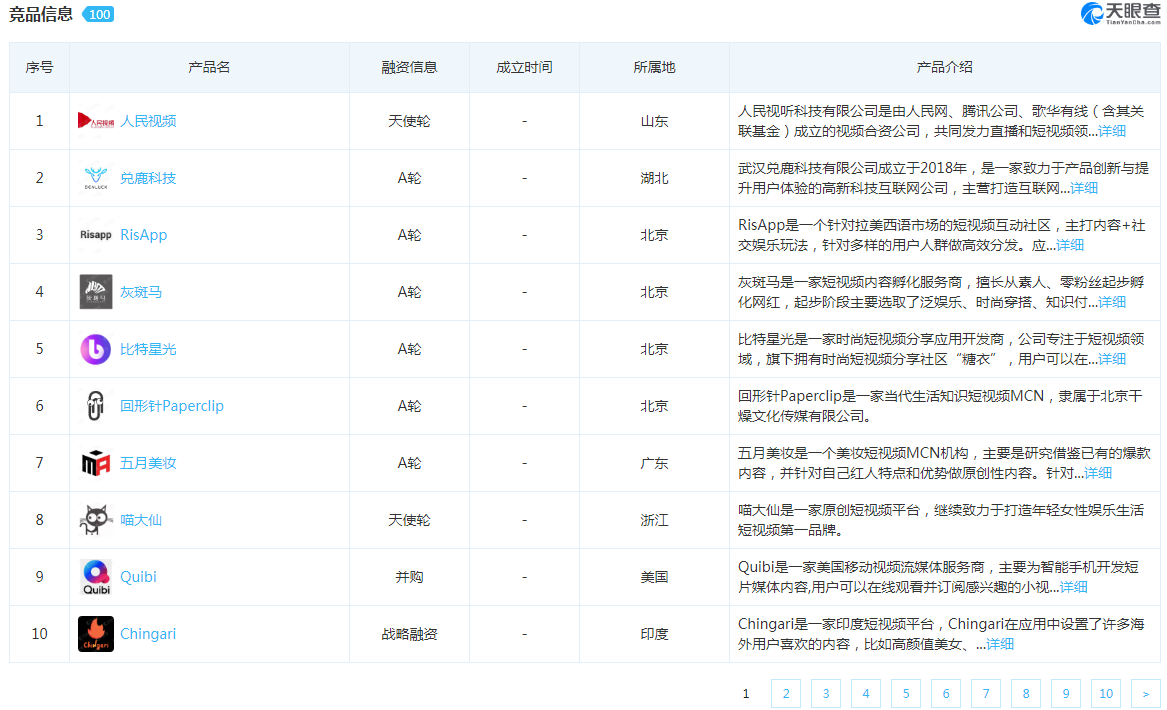Open the 喵大仙 product link

pyautogui.click(x=141, y=519)
